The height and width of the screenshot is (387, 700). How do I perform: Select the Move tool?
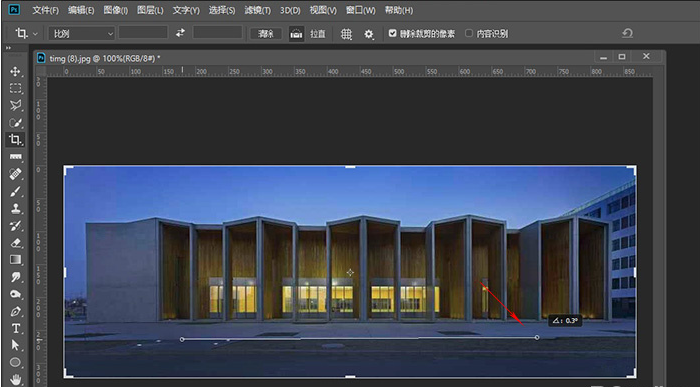[16, 72]
